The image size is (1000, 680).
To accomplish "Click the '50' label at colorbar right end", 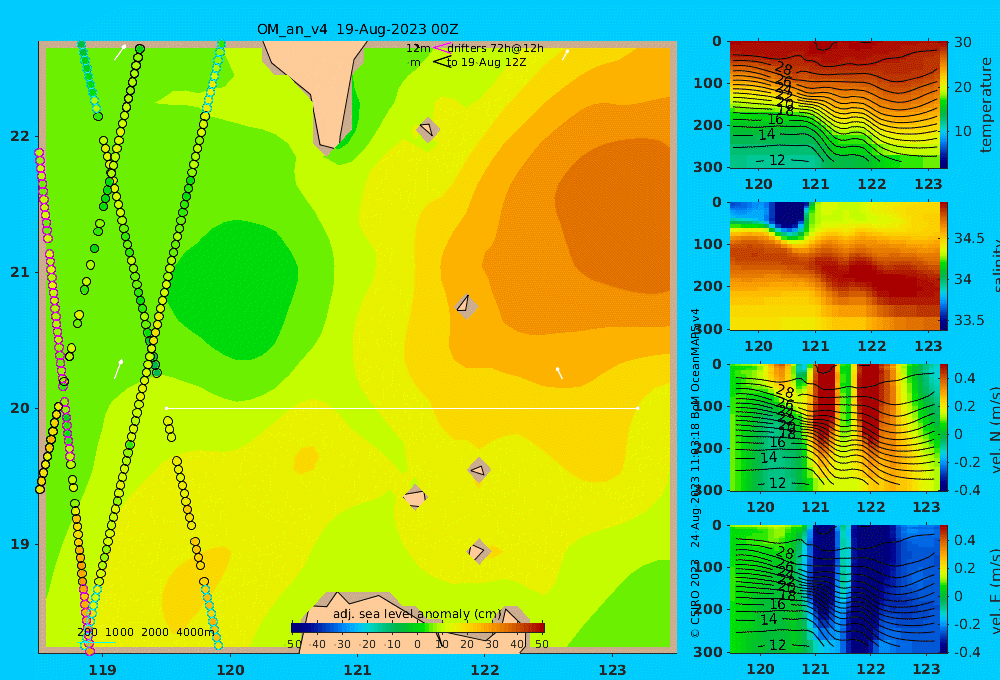I will click(x=541, y=644).
